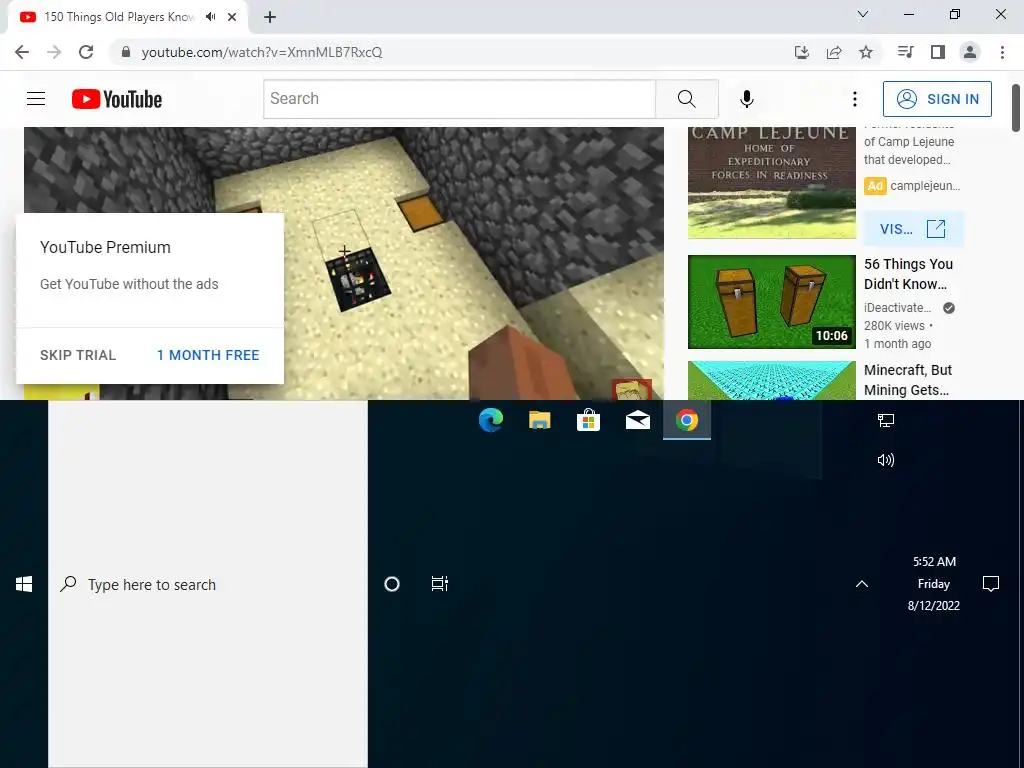View site info via the padlock icon

tap(126, 52)
